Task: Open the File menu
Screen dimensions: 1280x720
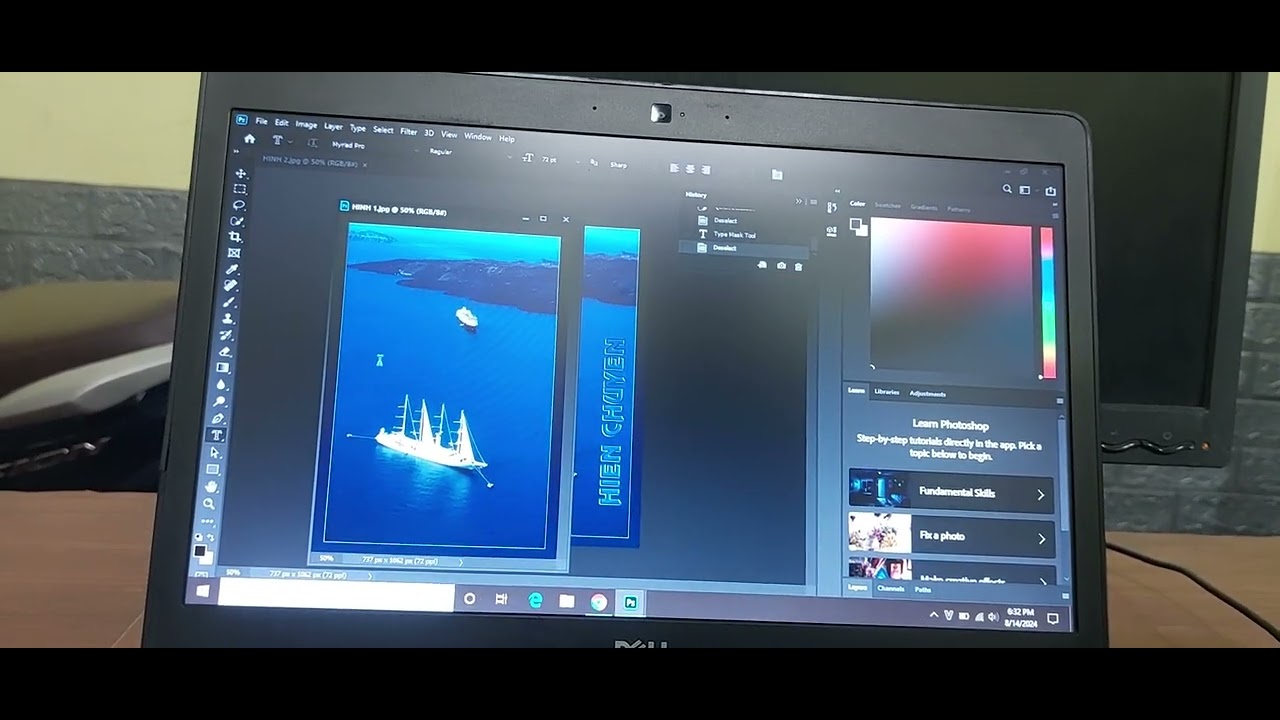Action: 261,121
